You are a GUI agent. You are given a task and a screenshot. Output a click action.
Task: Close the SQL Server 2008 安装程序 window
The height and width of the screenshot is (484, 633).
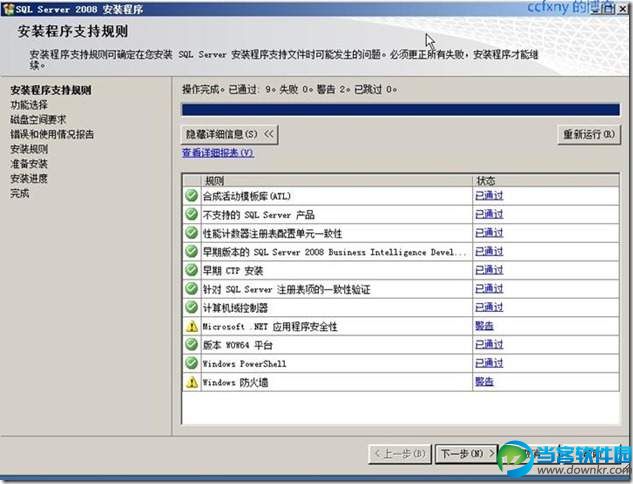pos(623,9)
